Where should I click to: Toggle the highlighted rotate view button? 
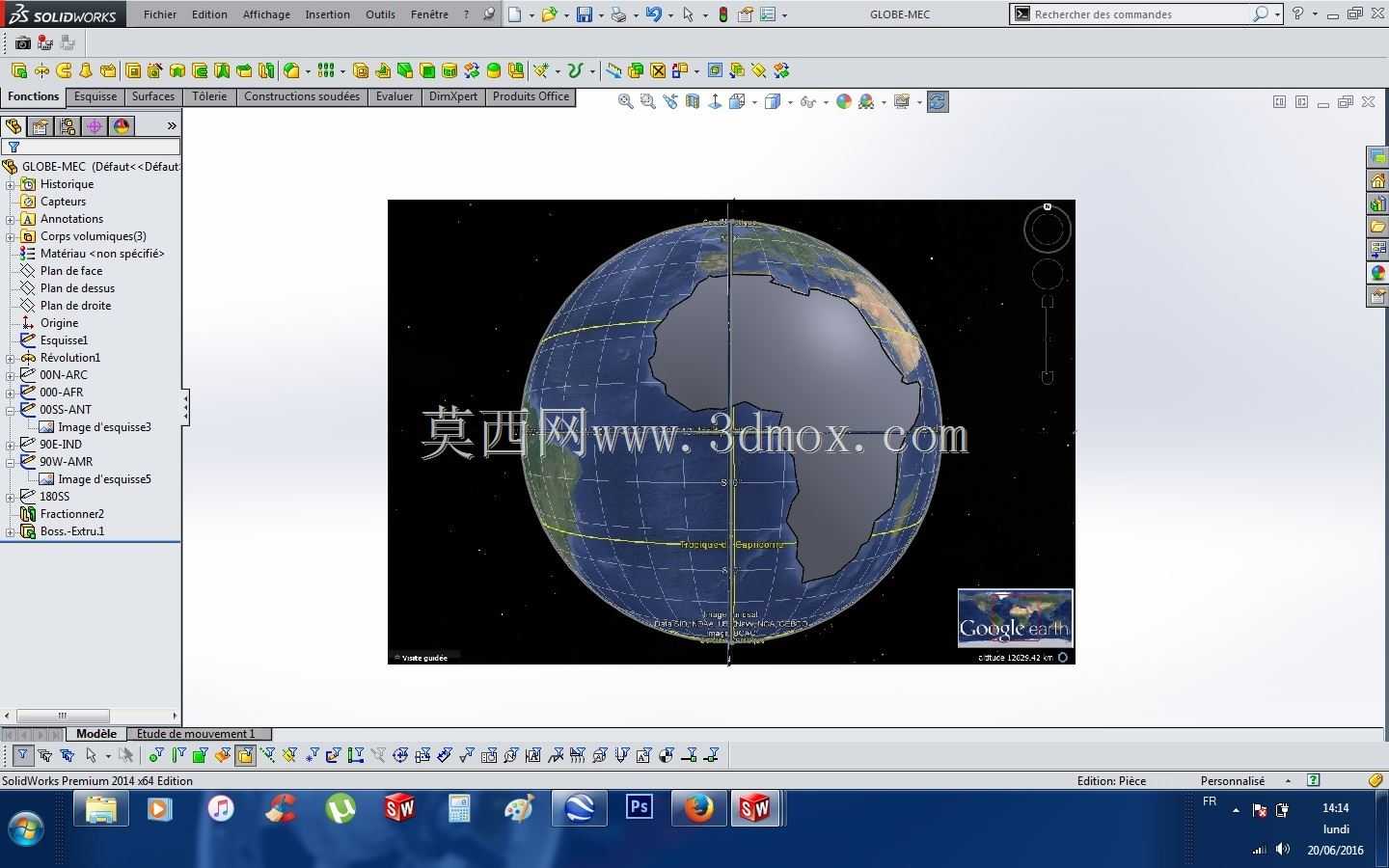click(x=938, y=101)
